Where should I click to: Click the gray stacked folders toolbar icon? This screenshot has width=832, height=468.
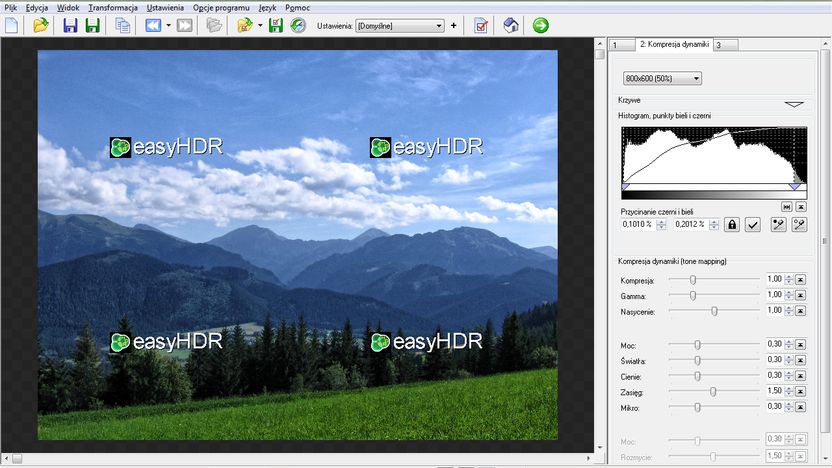coord(214,25)
